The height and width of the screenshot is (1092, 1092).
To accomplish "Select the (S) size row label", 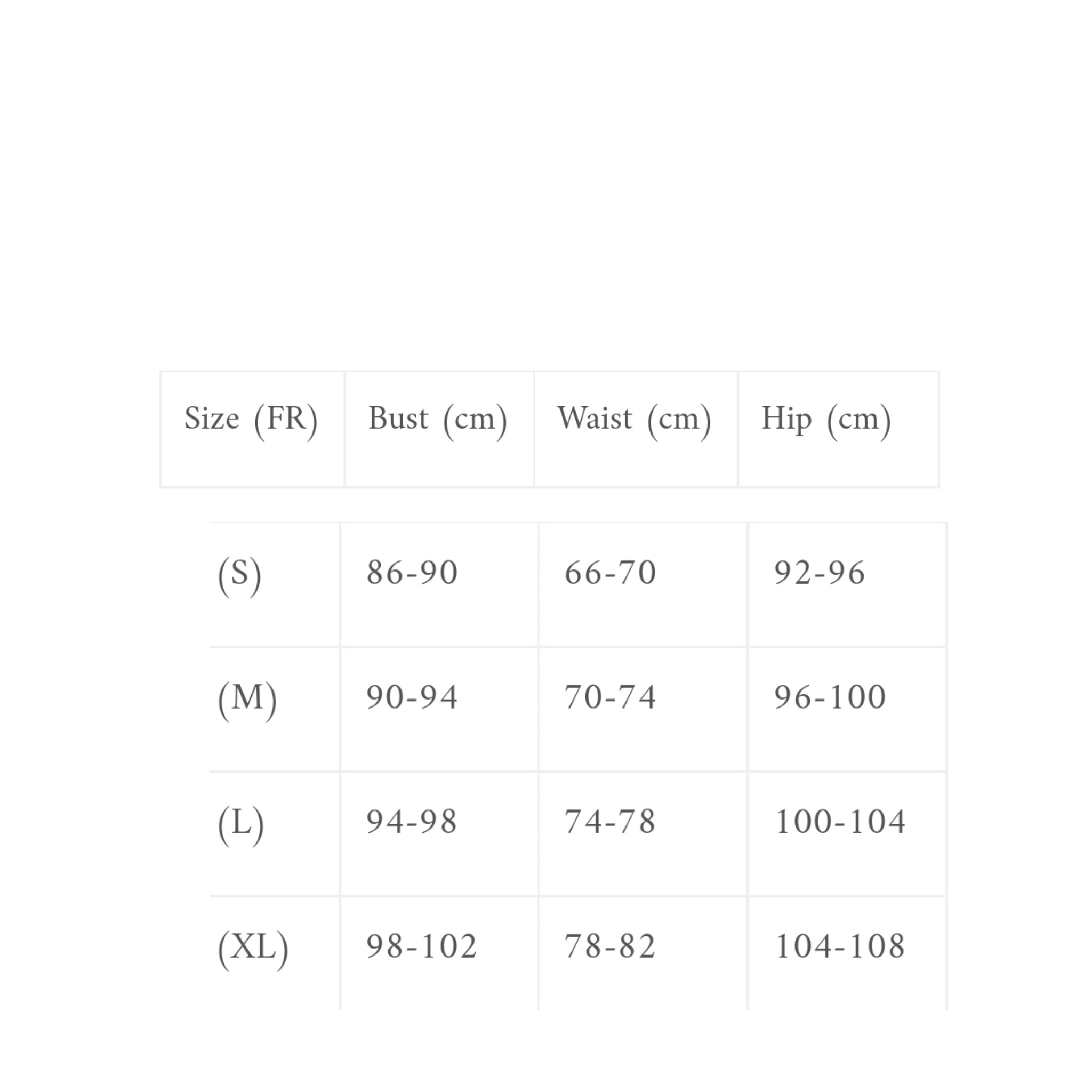I will point(239,575).
